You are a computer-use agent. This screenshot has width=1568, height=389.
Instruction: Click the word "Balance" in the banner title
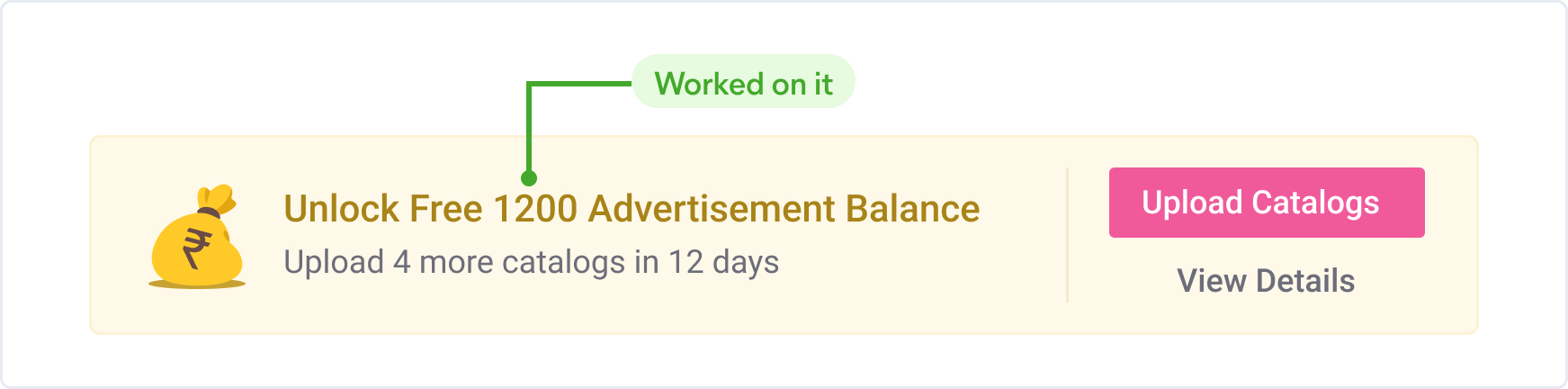tap(912, 209)
